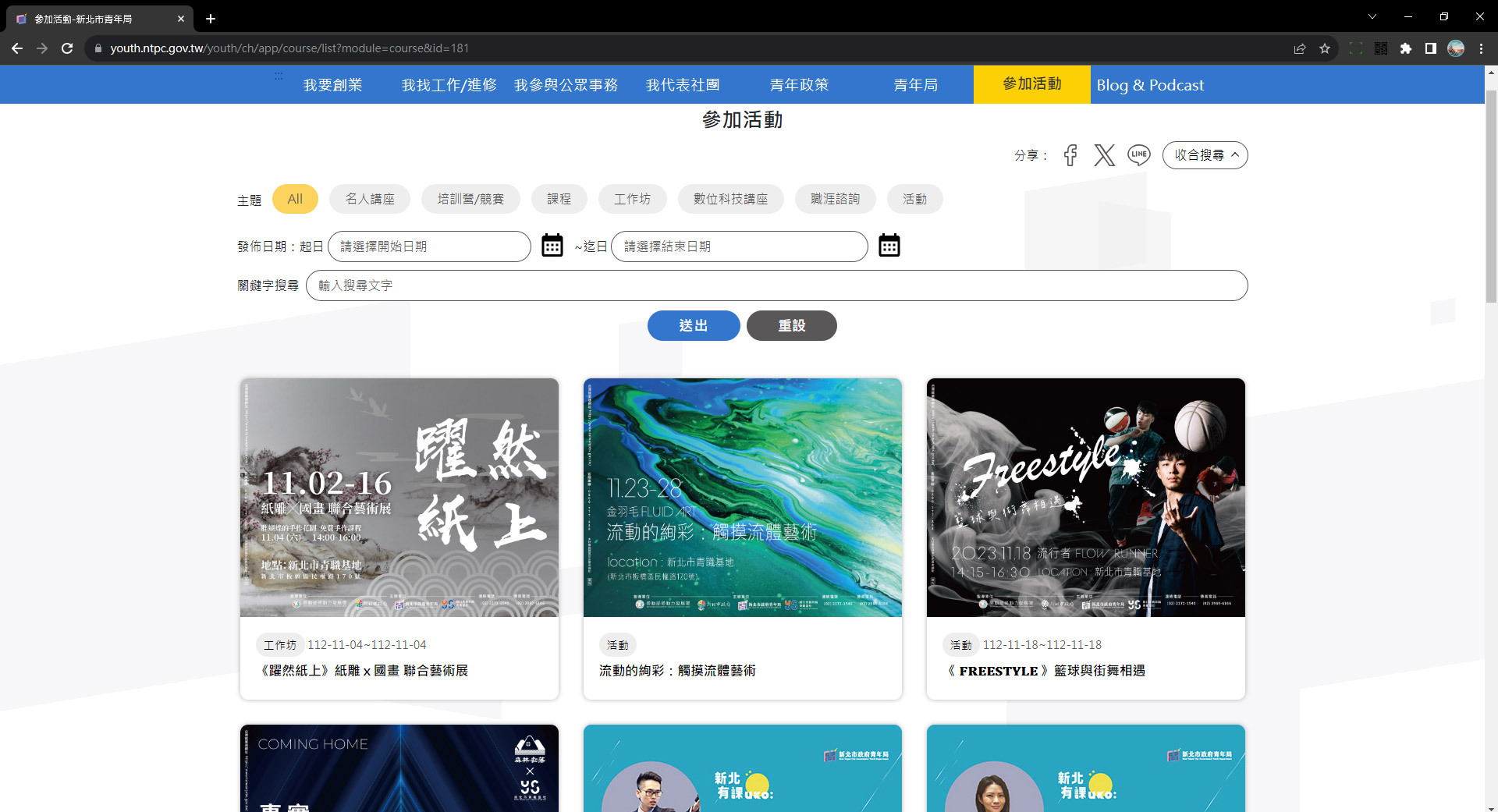
Task: Reload the current page
Action: pos(67,48)
